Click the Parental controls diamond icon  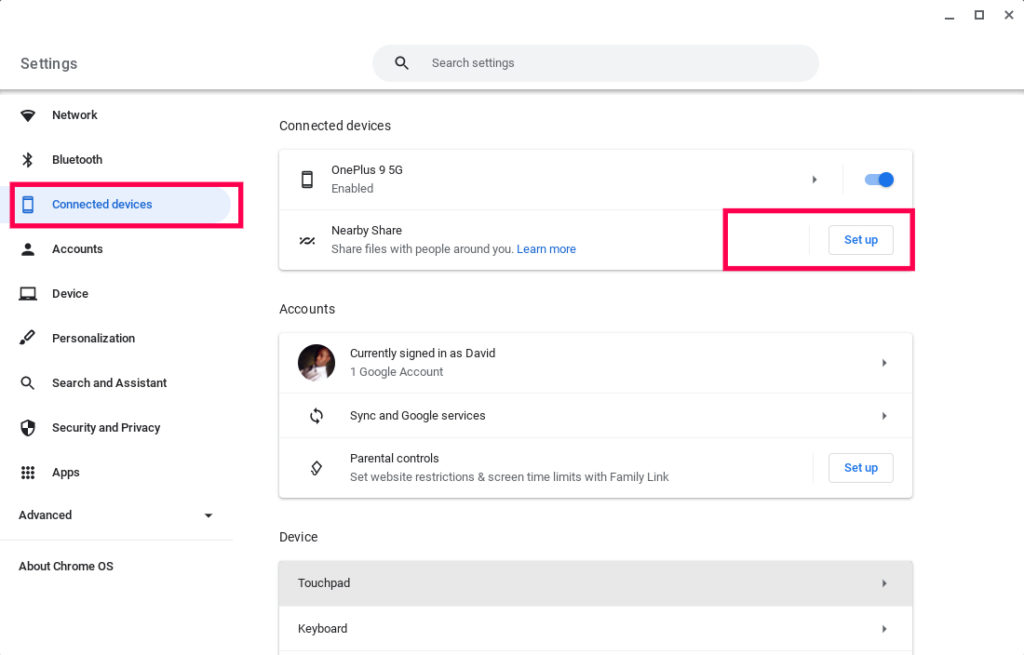click(316, 468)
